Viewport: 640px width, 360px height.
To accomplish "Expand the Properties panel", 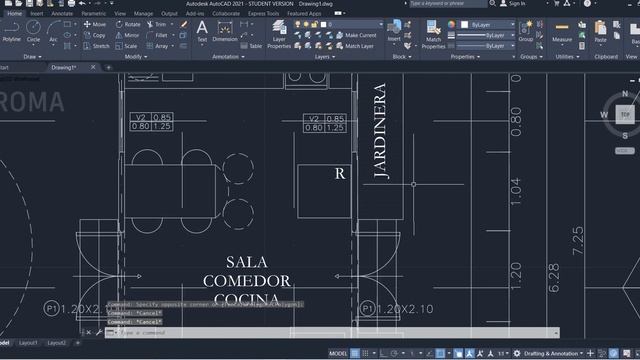I will [465, 57].
